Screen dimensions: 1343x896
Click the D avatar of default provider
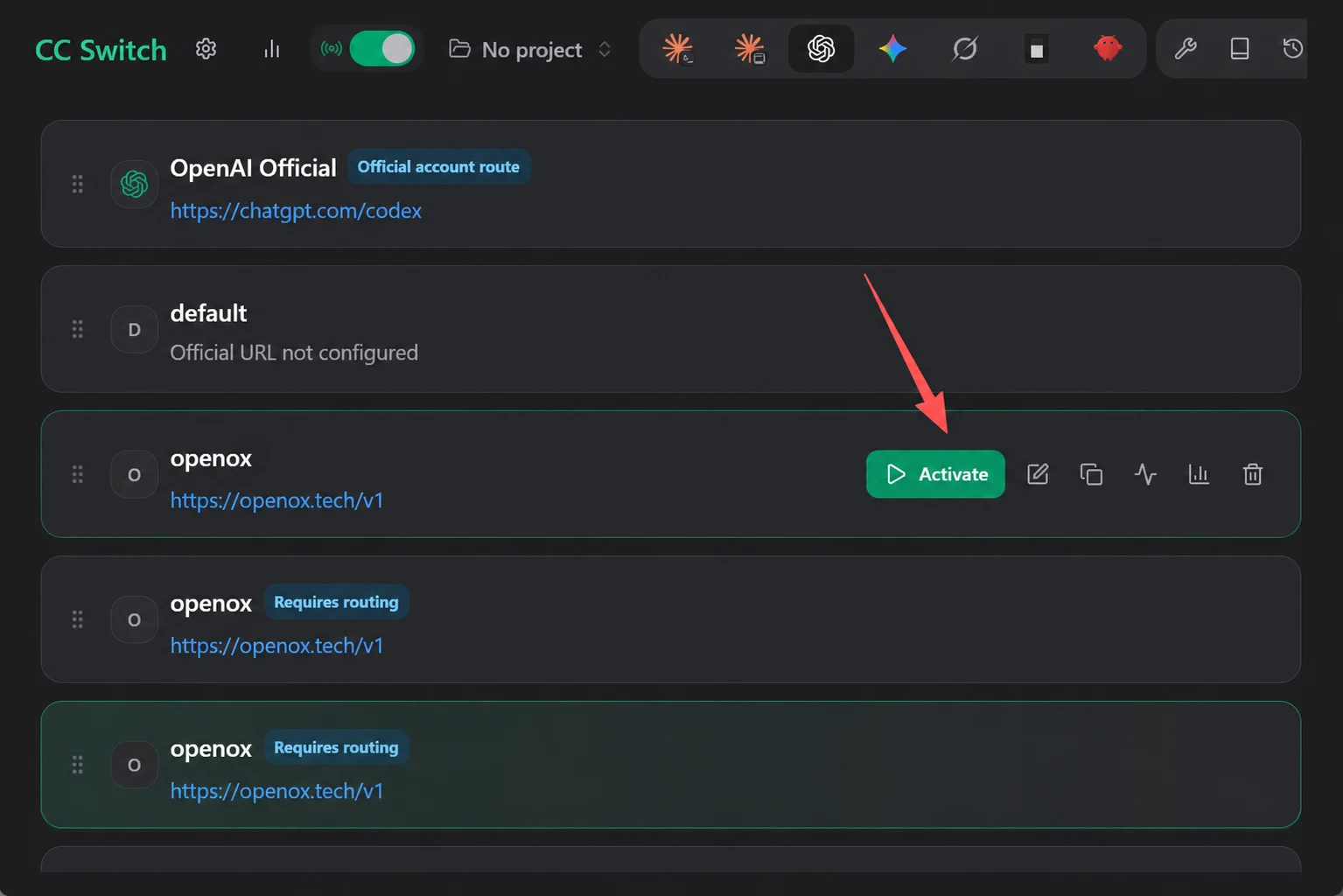pos(135,329)
